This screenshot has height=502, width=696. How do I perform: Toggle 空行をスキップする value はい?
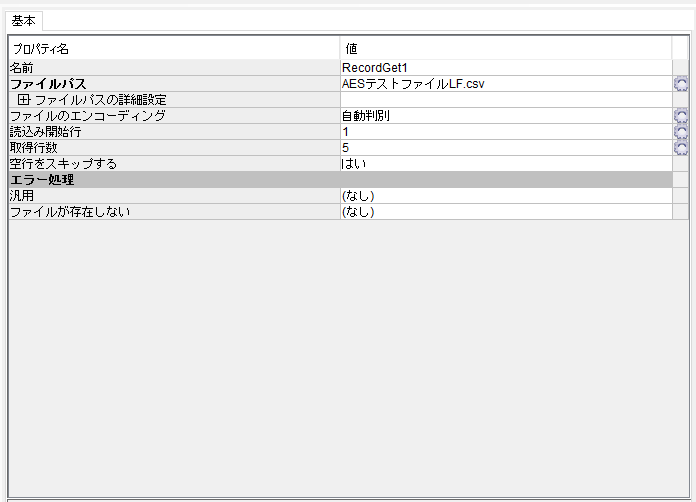[x=505, y=164]
